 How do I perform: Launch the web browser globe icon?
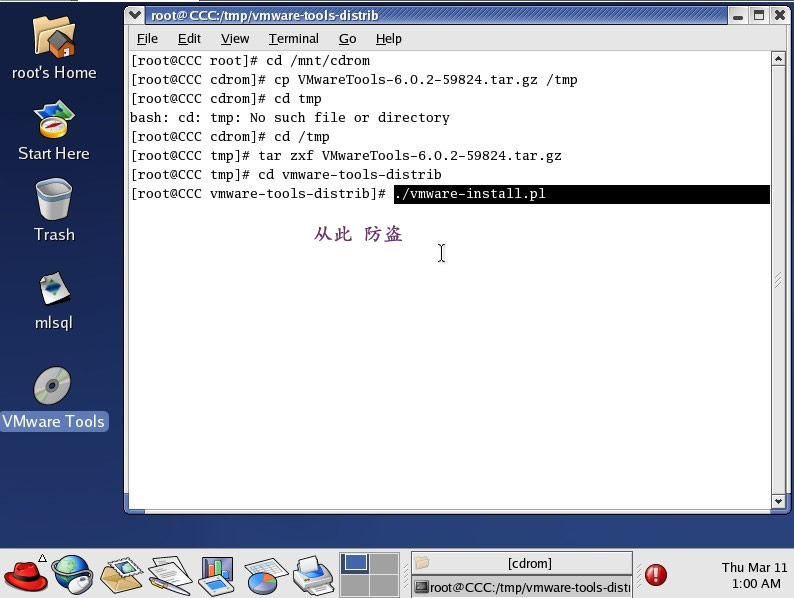(x=72, y=574)
